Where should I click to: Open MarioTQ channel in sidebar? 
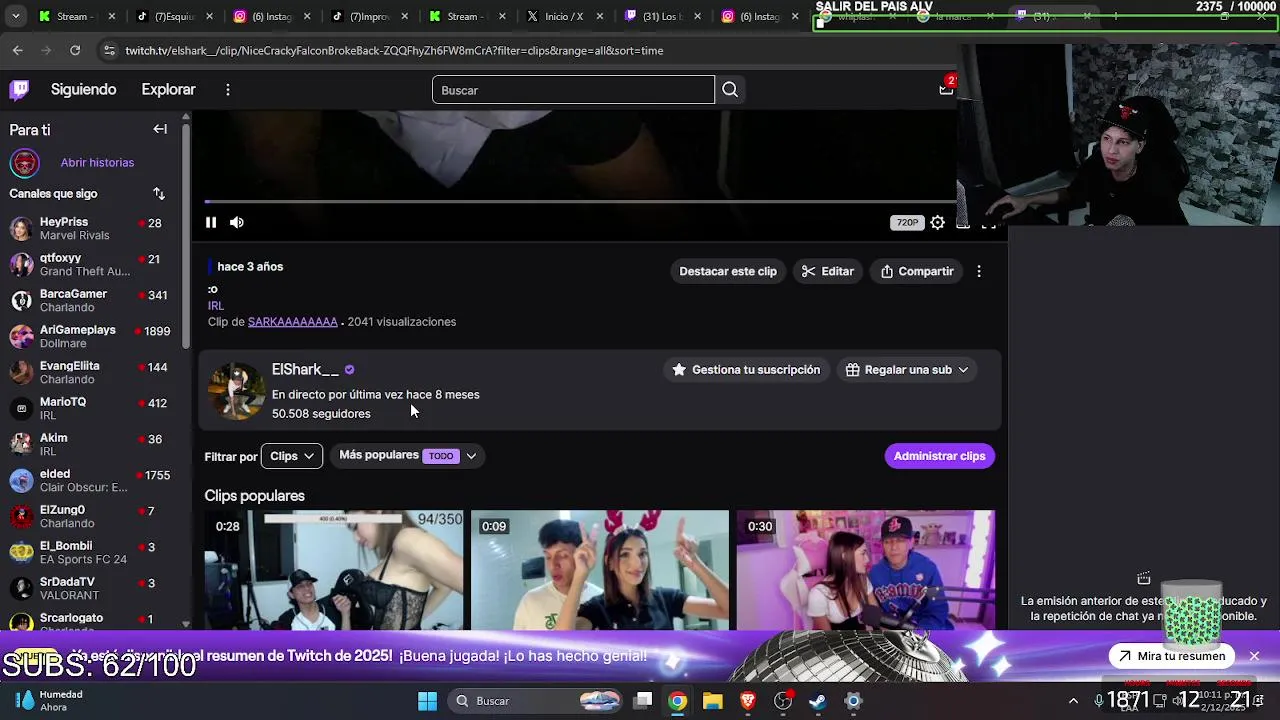click(93, 408)
